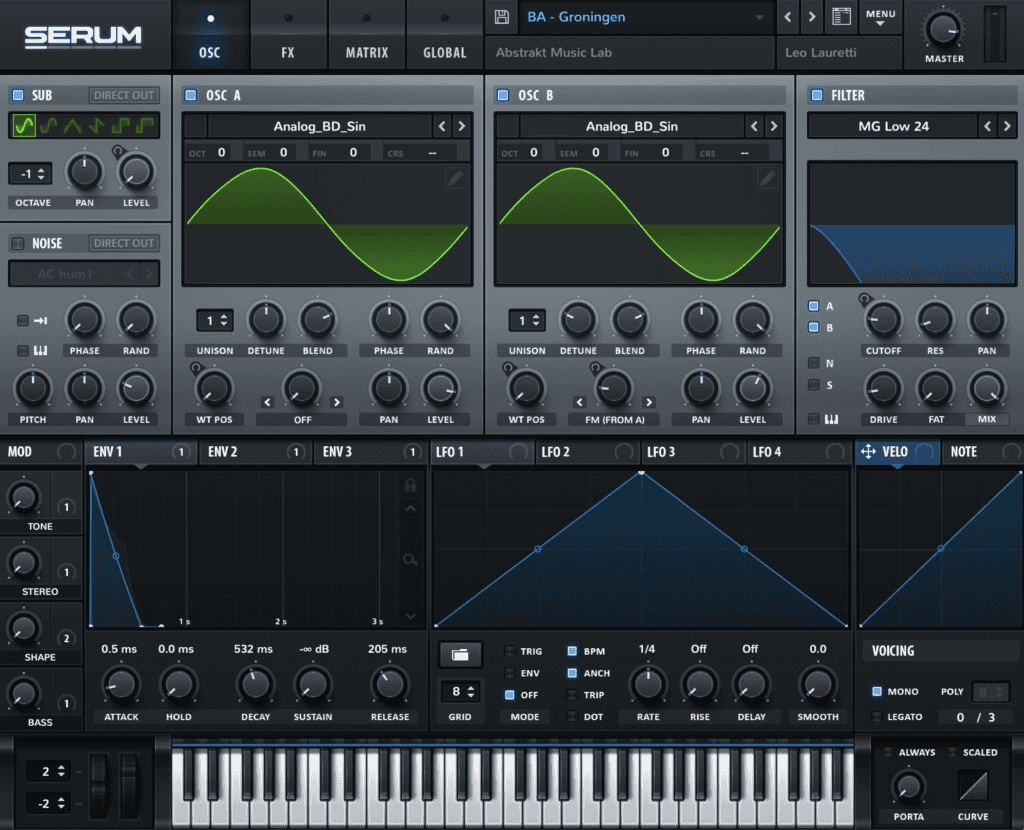This screenshot has width=1024, height=830.
Task: Toggle the LFO BPM sync checkbox
Action: point(572,651)
